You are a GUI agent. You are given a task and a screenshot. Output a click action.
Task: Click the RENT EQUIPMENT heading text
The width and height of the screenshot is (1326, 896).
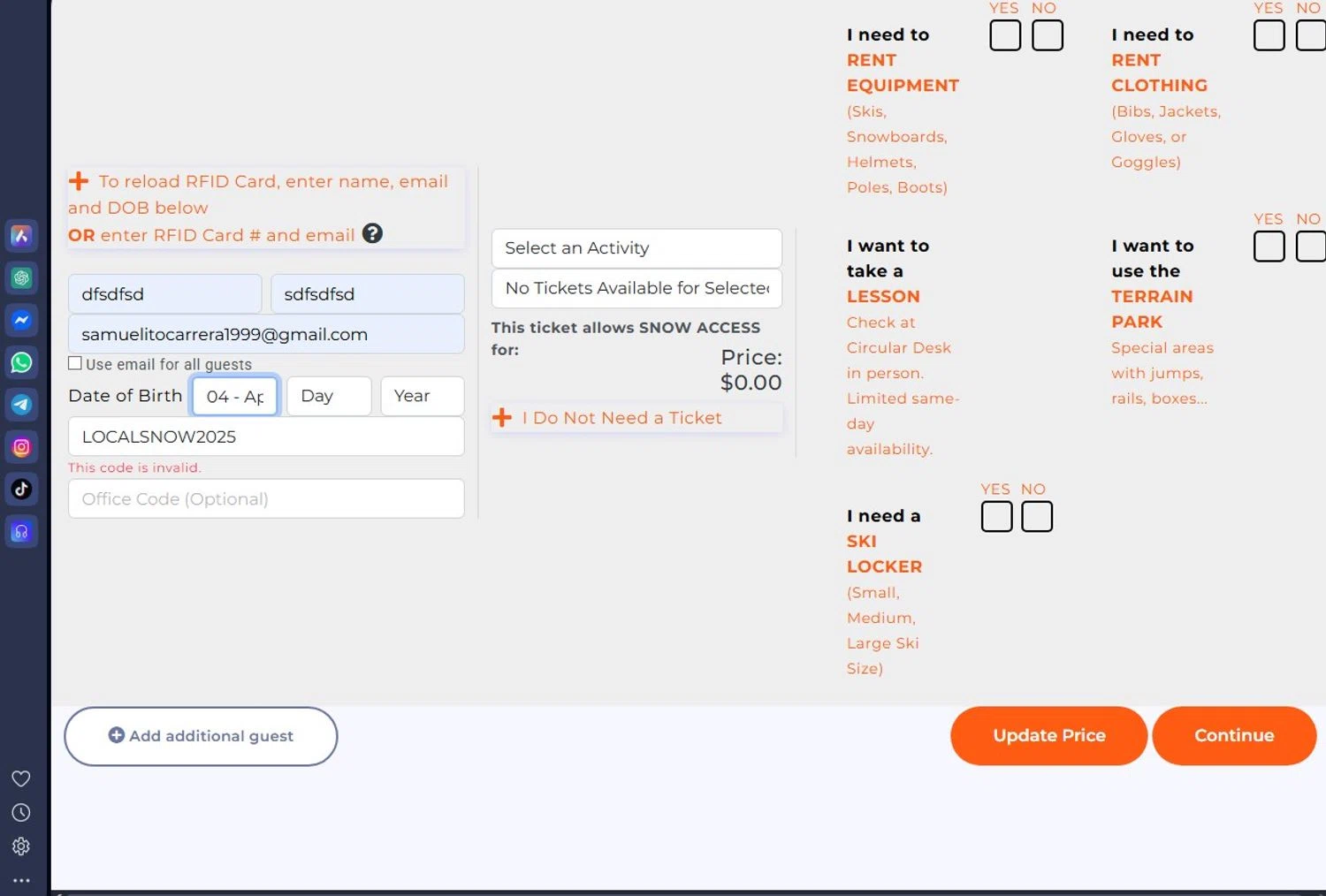[903, 72]
